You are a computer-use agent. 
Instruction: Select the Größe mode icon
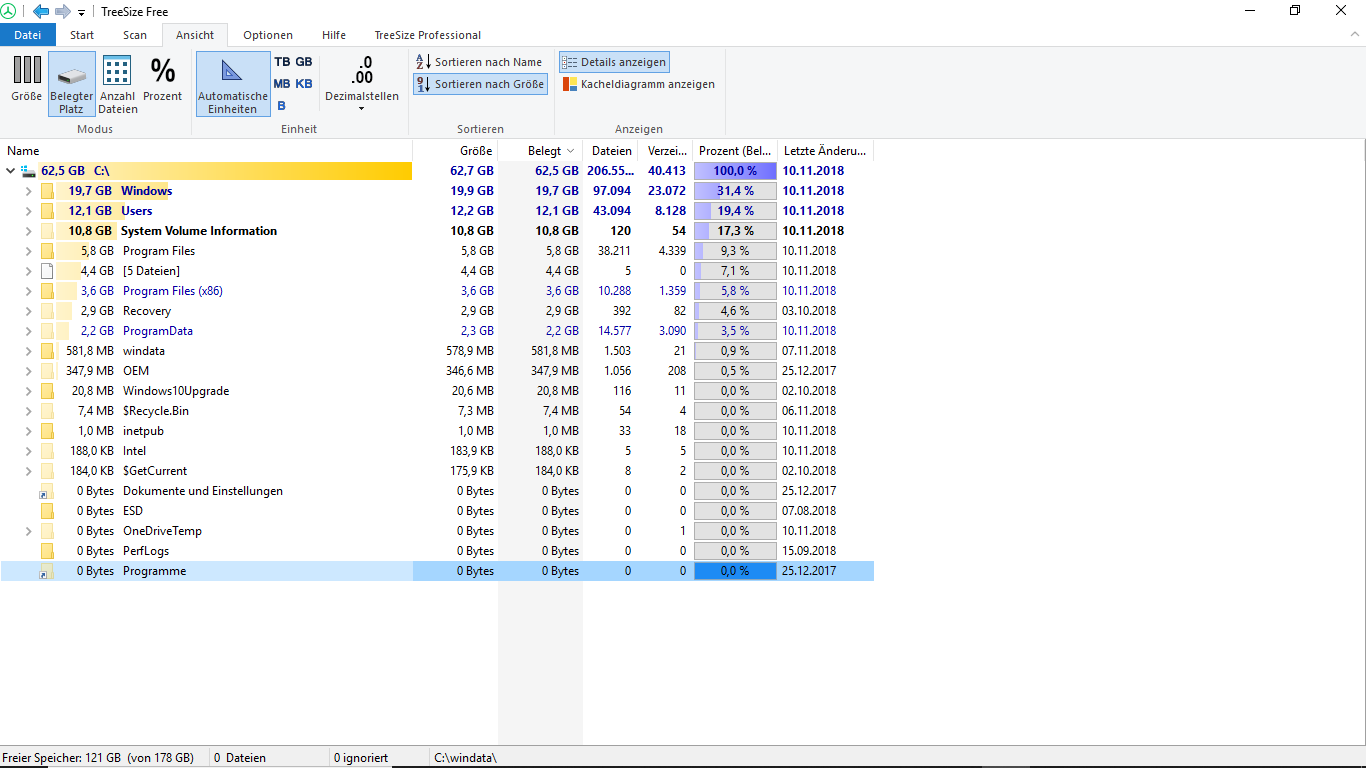pos(27,81)
